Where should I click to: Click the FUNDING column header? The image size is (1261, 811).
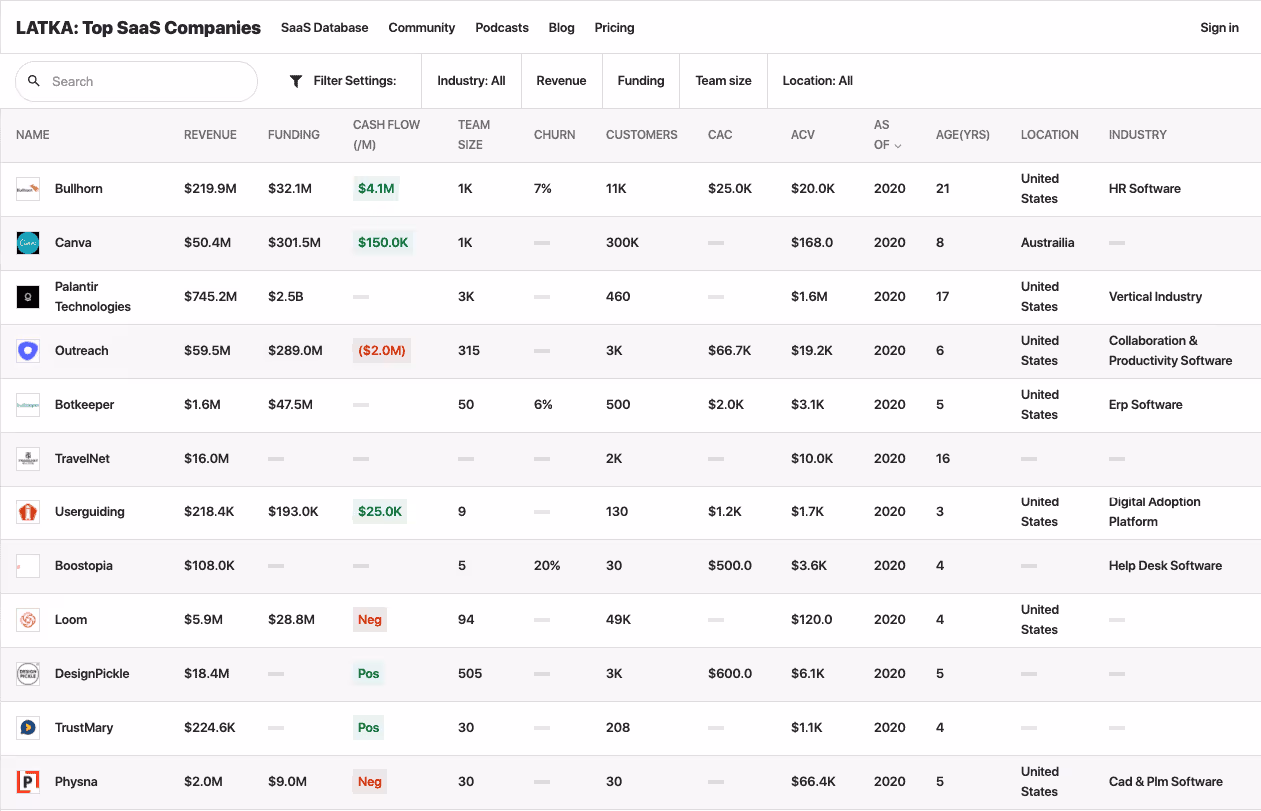294,135
